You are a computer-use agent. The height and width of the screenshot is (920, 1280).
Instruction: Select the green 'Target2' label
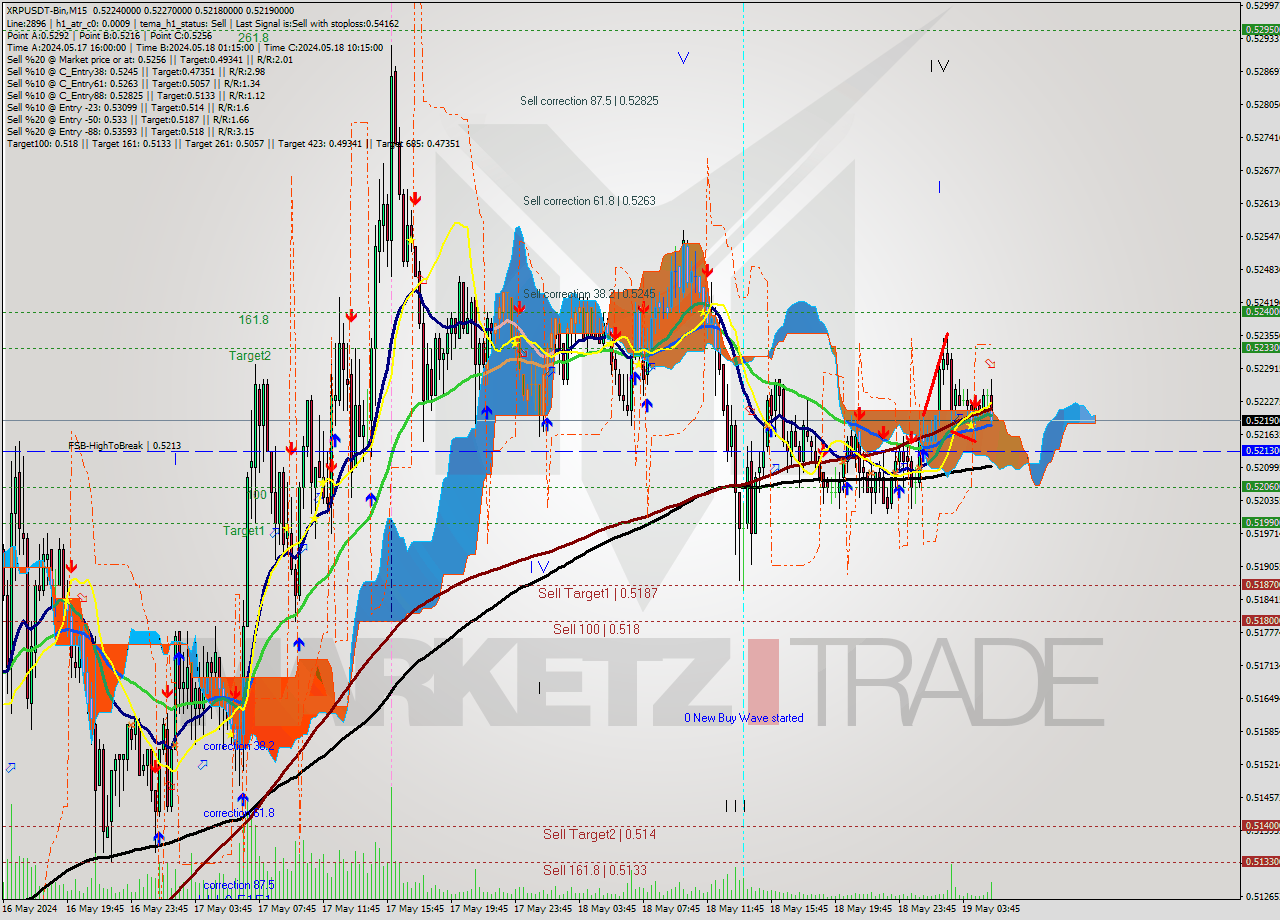tap(249, 355)
